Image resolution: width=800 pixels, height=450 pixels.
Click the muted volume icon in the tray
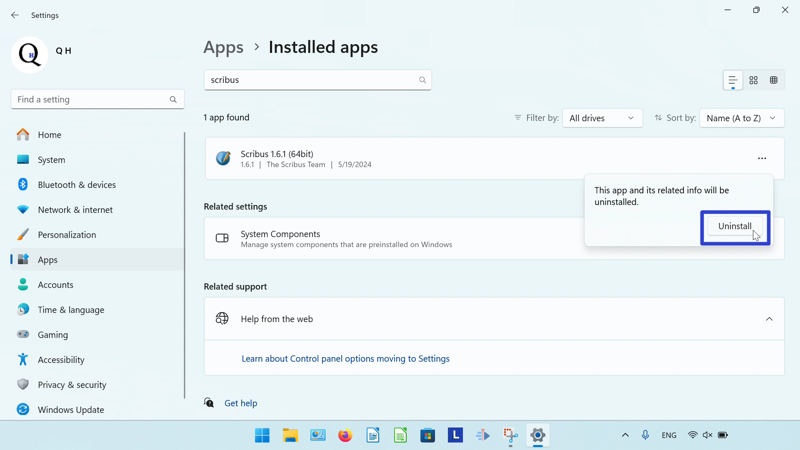708,435
